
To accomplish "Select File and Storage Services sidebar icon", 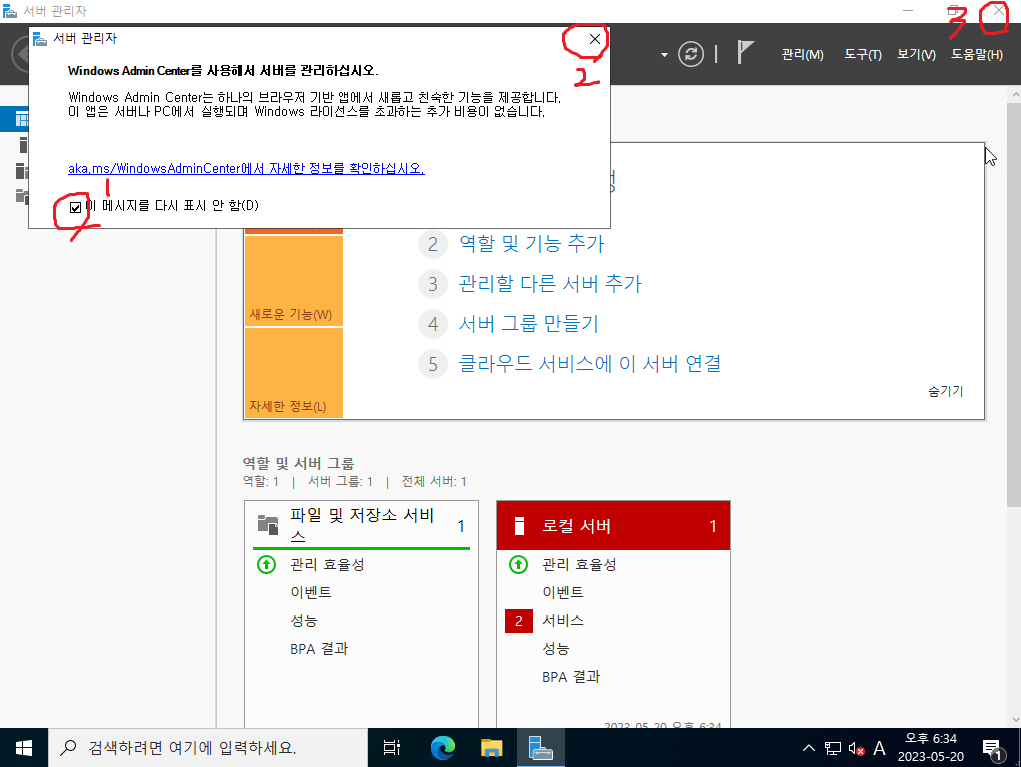I will point(22,196).
